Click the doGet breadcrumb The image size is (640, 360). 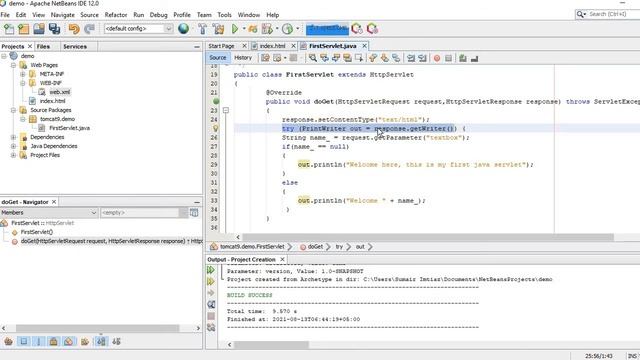tap(315, 247)
